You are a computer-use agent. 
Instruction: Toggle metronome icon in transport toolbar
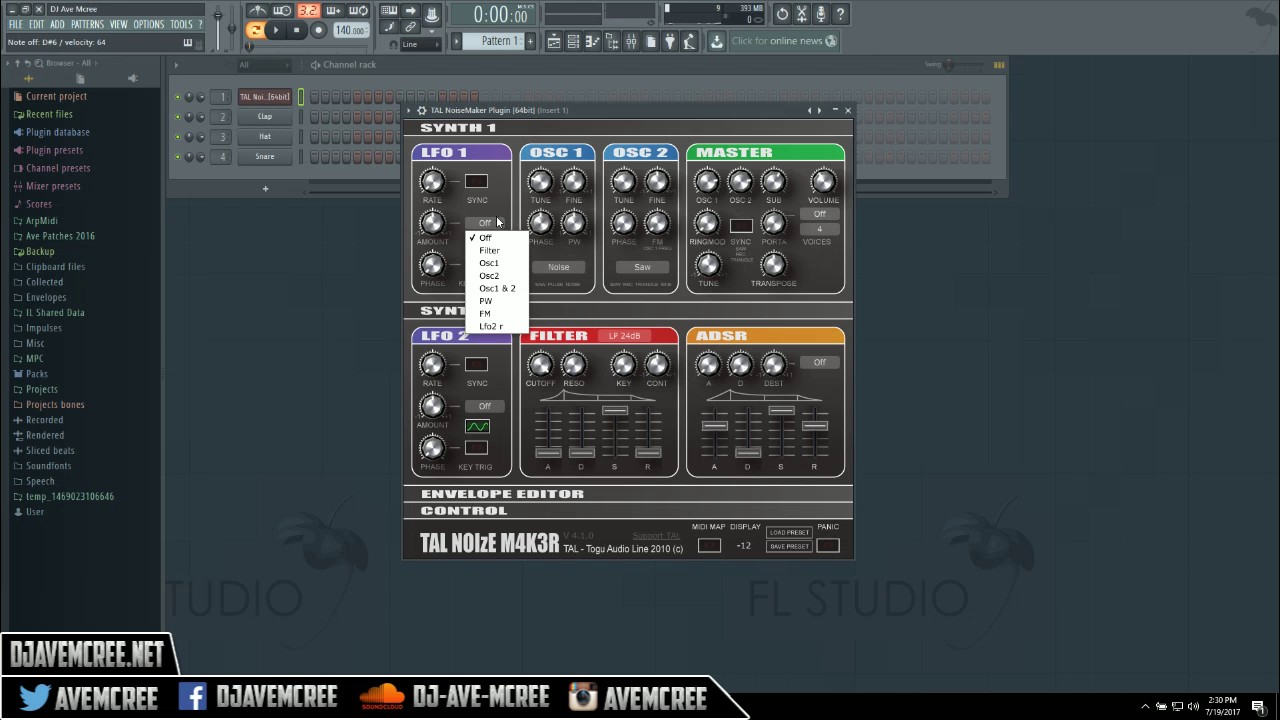coord(259,11)
